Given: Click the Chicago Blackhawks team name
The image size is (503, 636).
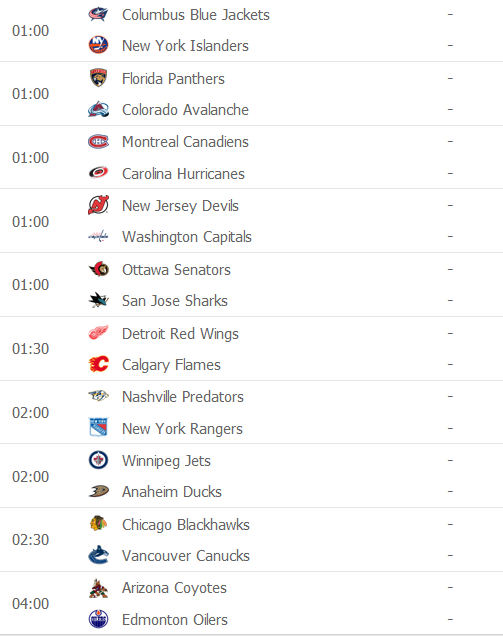Looking at the screenshot, I should point(186,525).
